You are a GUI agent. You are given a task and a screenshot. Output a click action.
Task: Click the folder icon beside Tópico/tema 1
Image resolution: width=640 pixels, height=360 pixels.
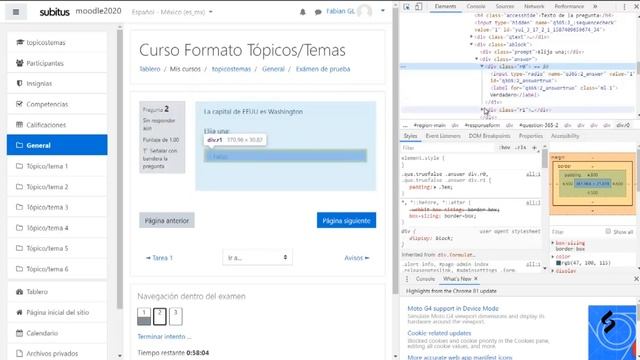point(19,166)
